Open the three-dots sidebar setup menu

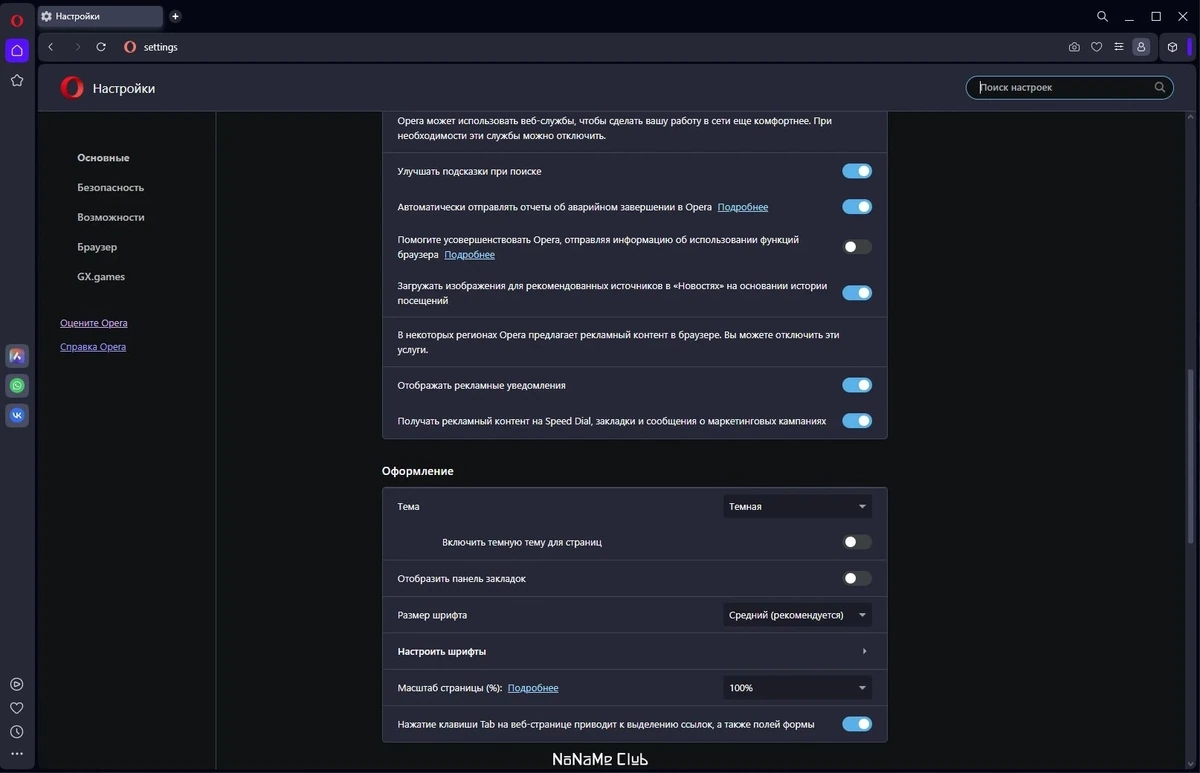tap(17, 755)
